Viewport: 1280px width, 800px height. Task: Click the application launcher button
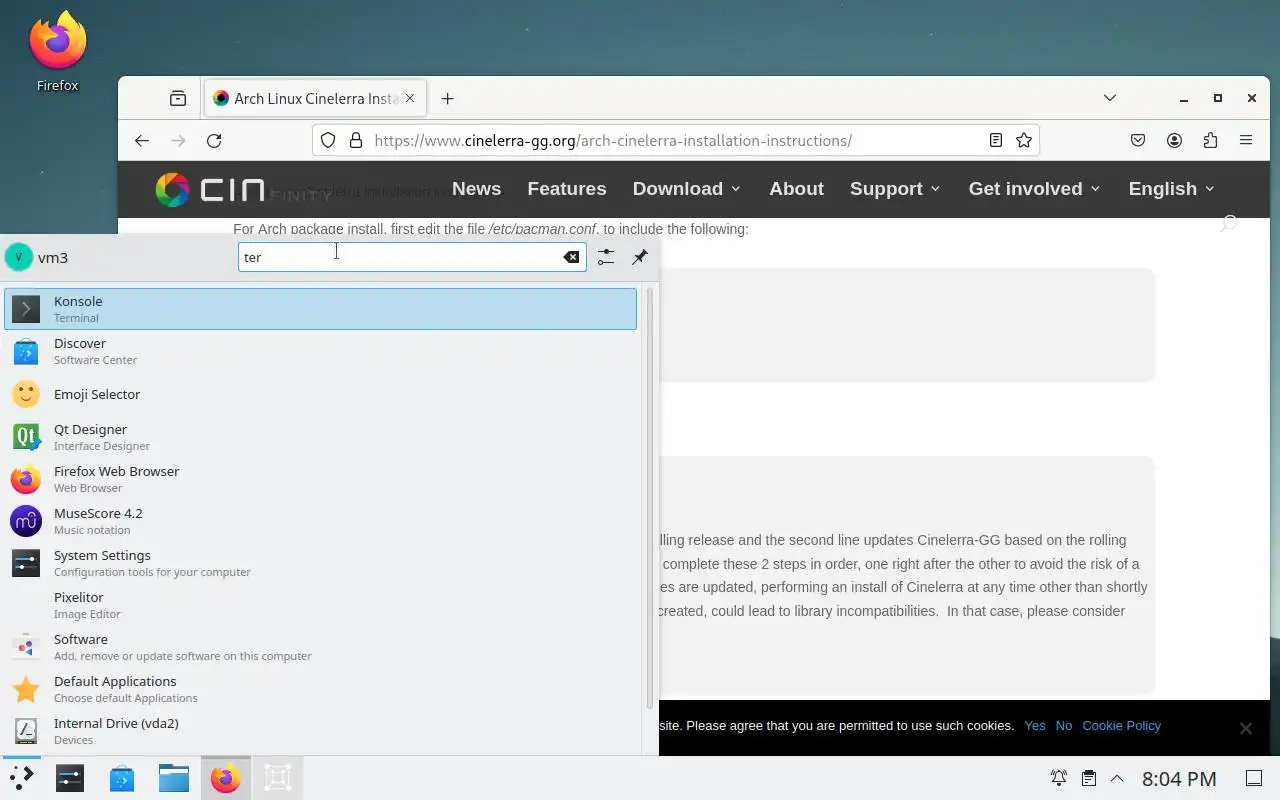[21, 778]
